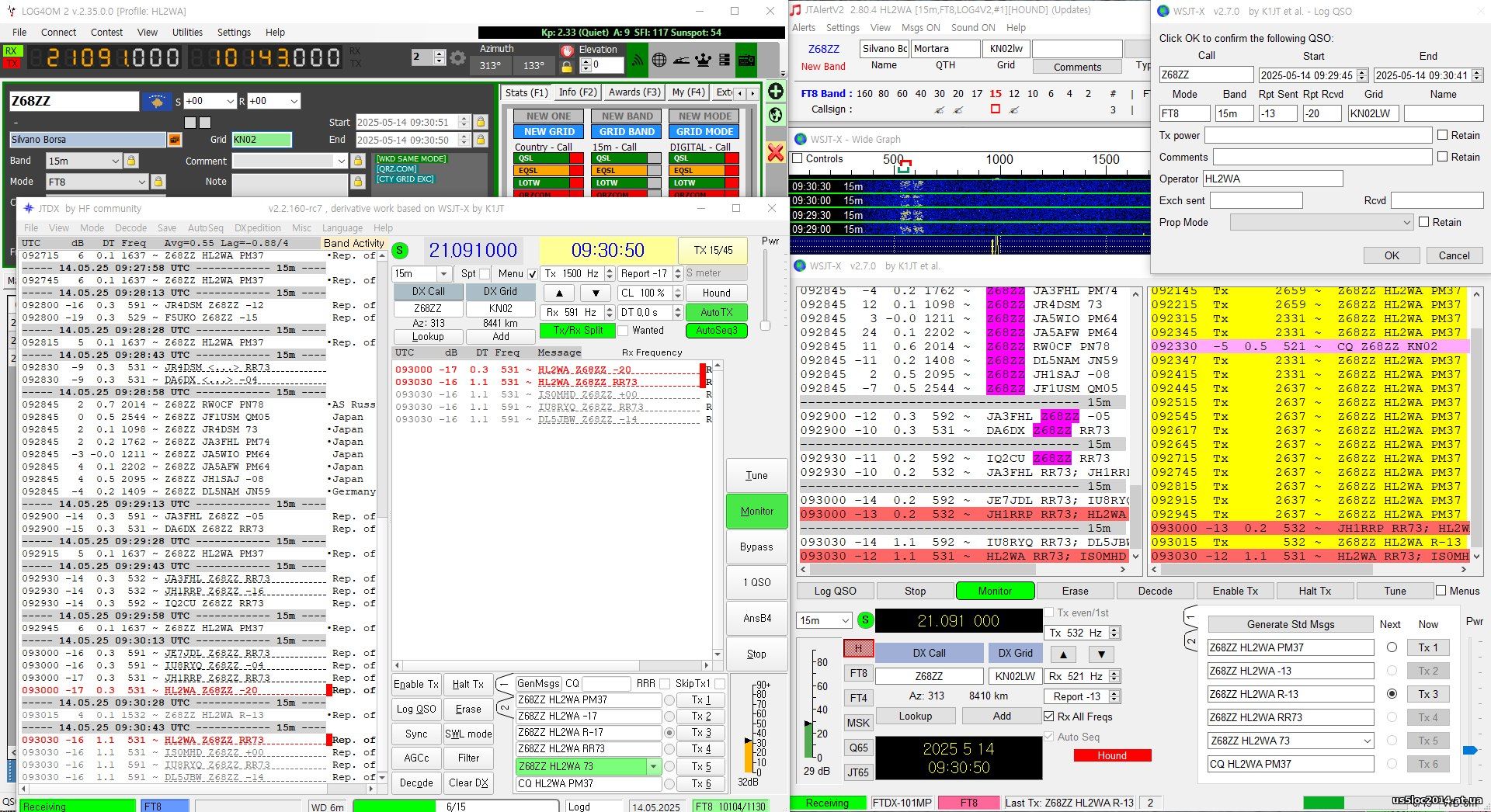The image size is (1491, 812).
Task: Click the callsign field showing Z68ZZ in Log4OM
Action: (74, 101)
